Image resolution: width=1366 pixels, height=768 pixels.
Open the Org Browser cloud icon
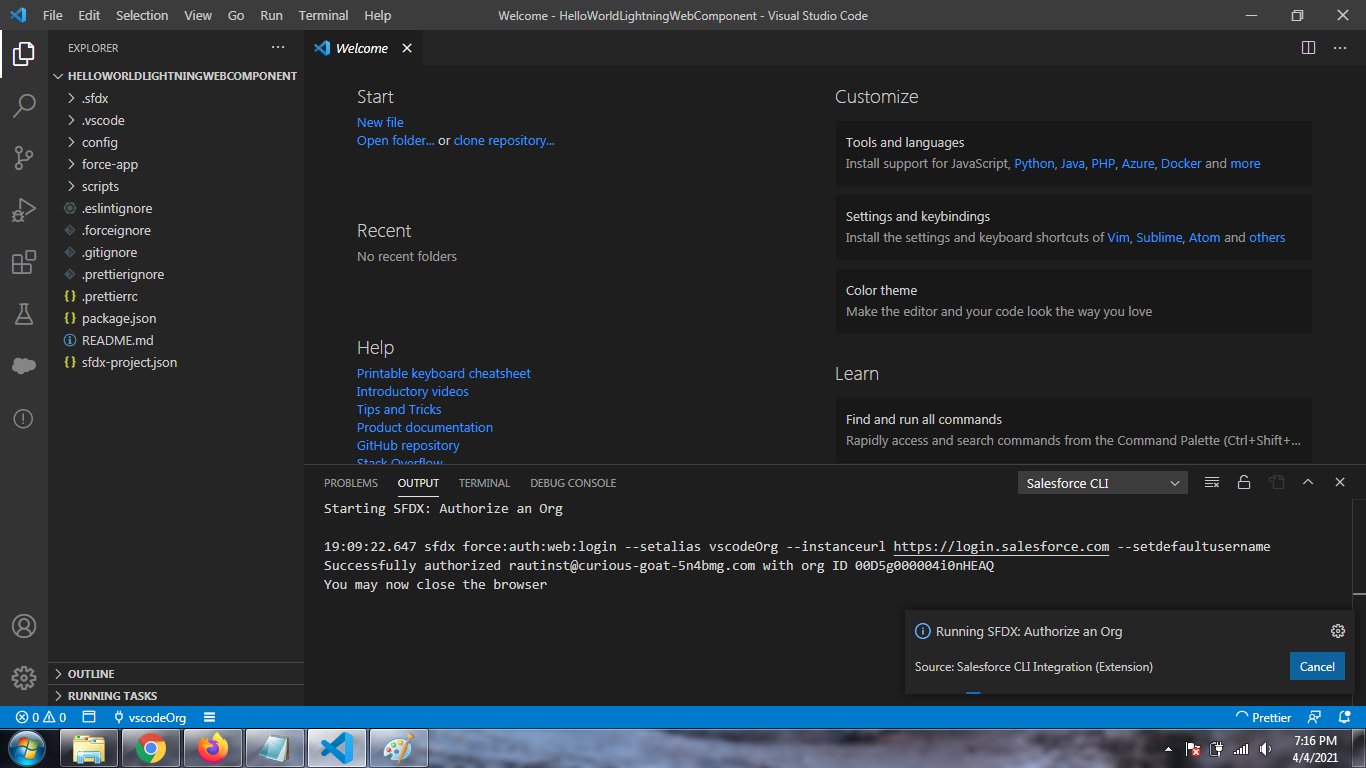(x=24, y=366)
